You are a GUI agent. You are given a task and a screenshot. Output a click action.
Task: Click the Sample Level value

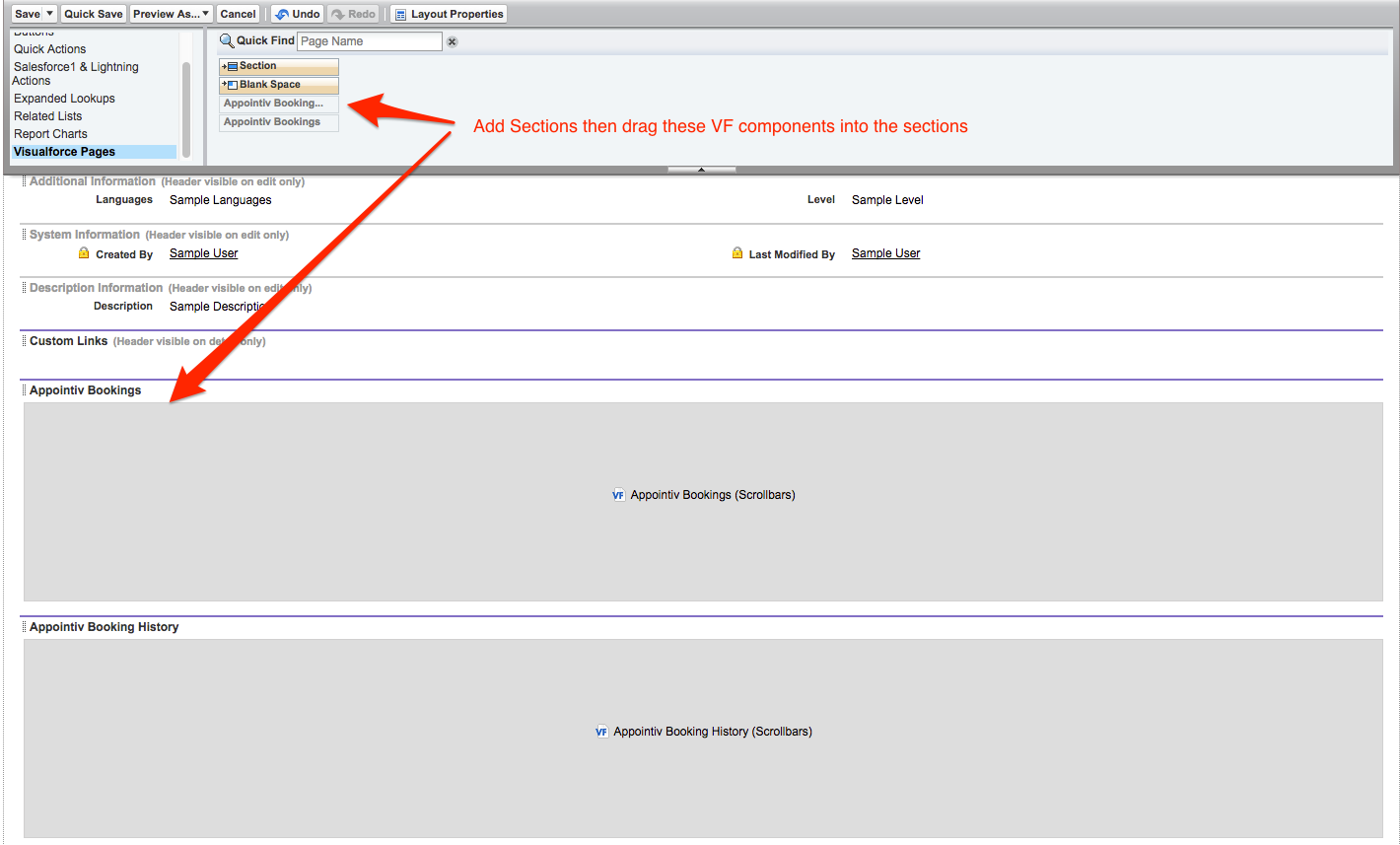point(887,200)
